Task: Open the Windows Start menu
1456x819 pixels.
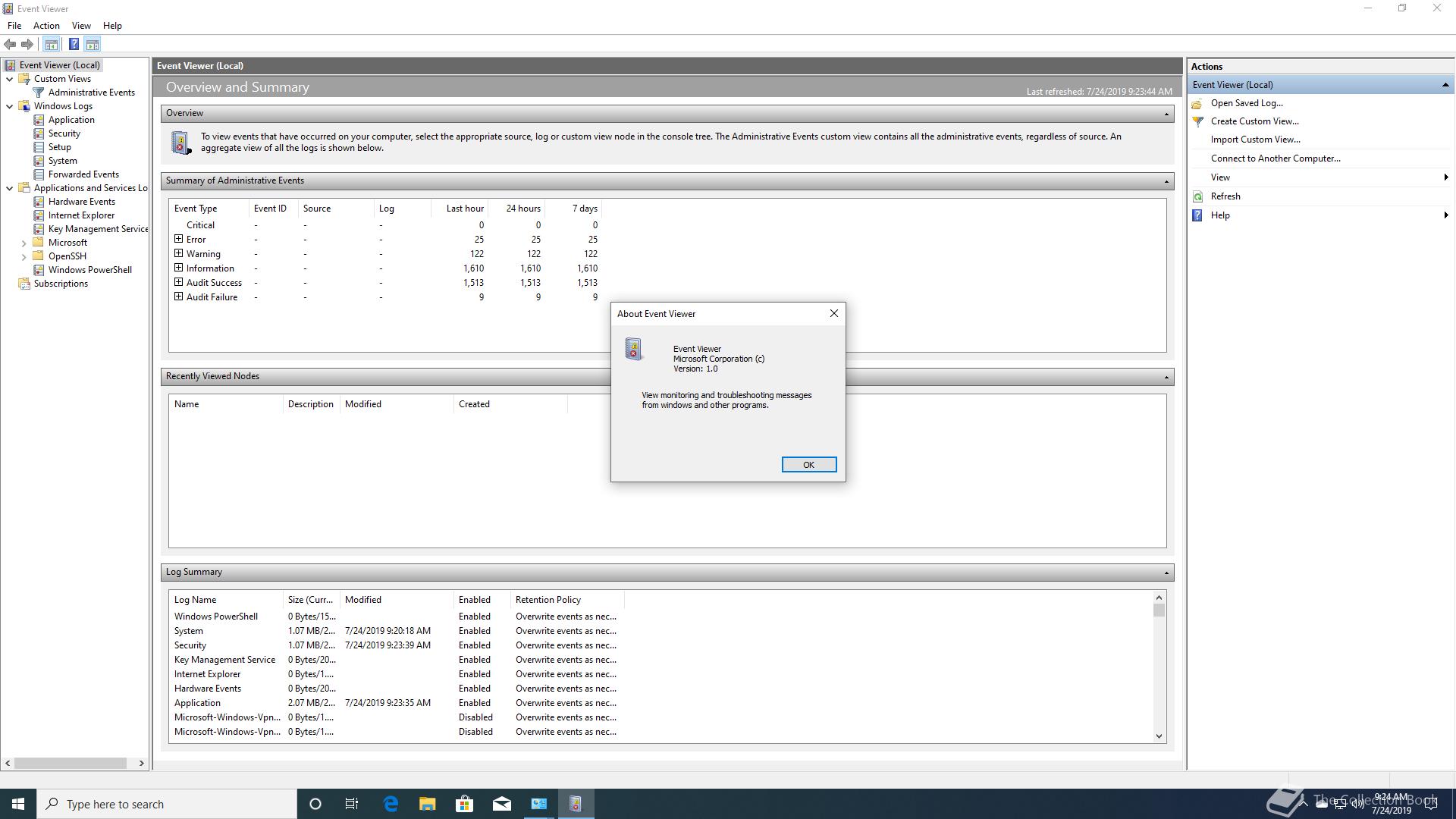Action: click(18, 804)
